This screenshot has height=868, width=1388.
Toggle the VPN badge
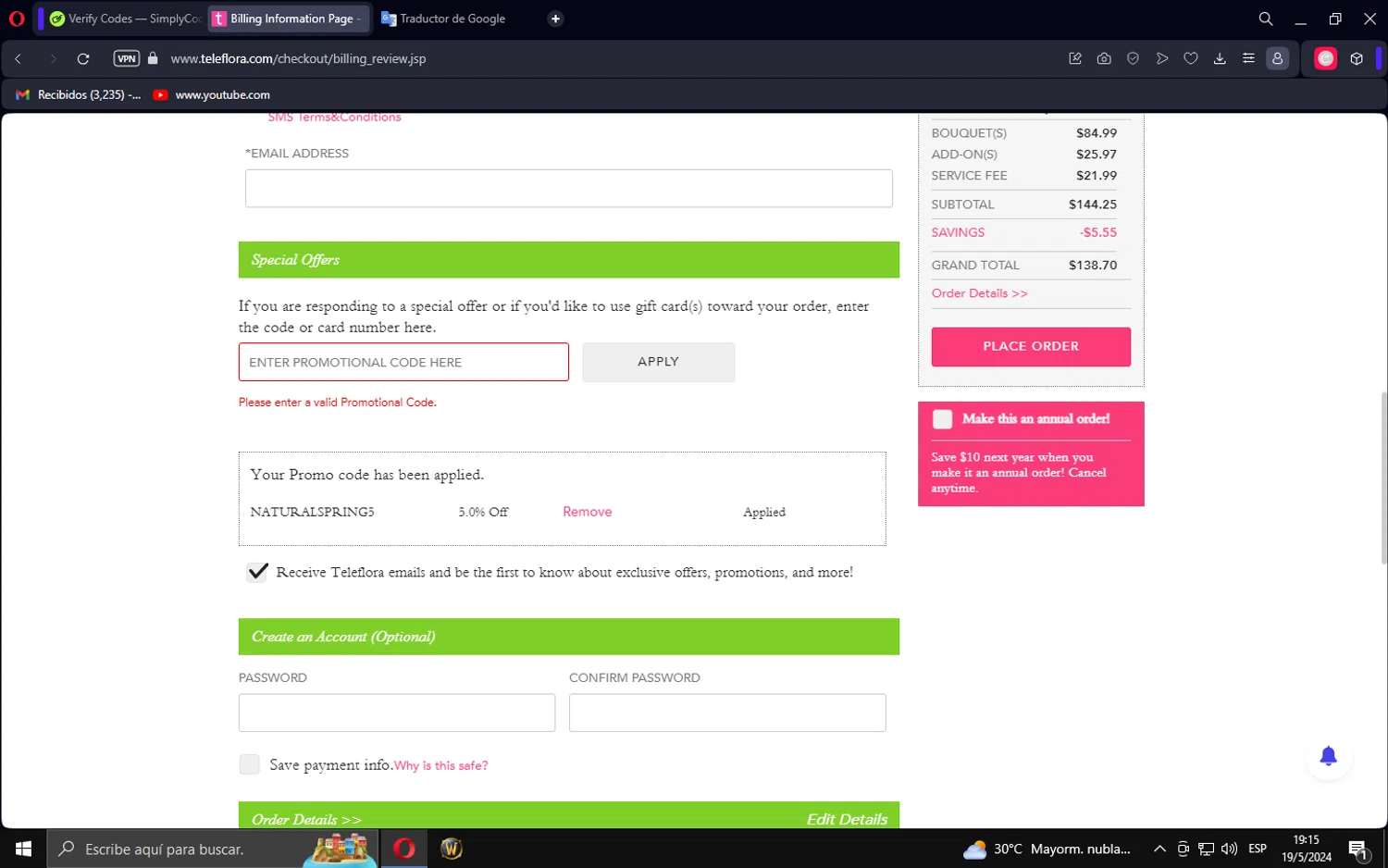[x=127, y=58]
